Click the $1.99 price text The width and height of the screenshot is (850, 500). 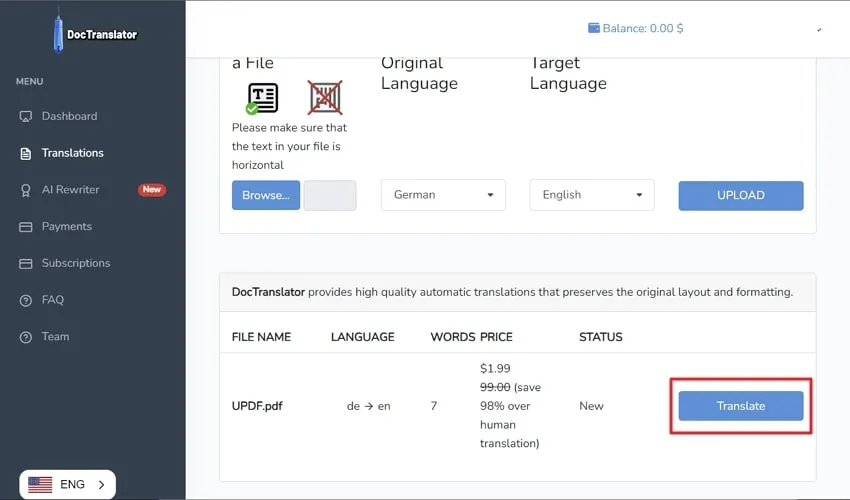coord(495,369)
